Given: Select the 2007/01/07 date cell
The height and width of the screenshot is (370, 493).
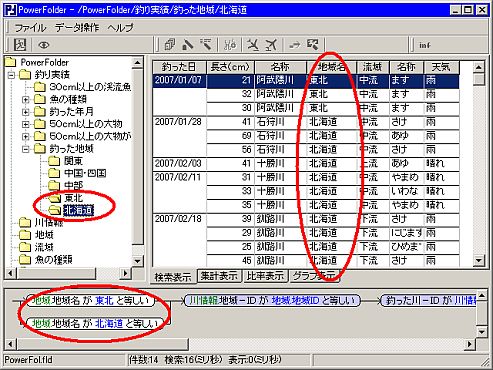Looking at the screenshot, I should pyautogui.click(x=179, y=80).
